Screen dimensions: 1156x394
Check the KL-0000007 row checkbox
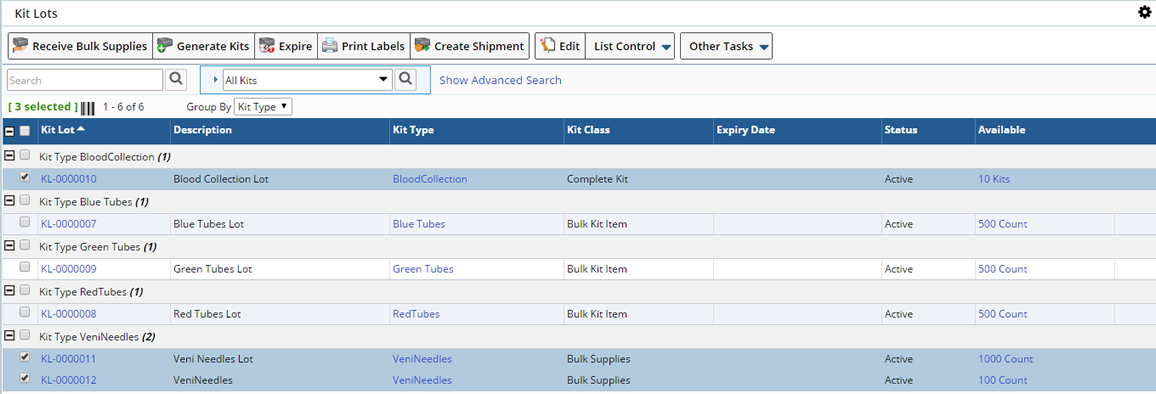tap(24, 222)
